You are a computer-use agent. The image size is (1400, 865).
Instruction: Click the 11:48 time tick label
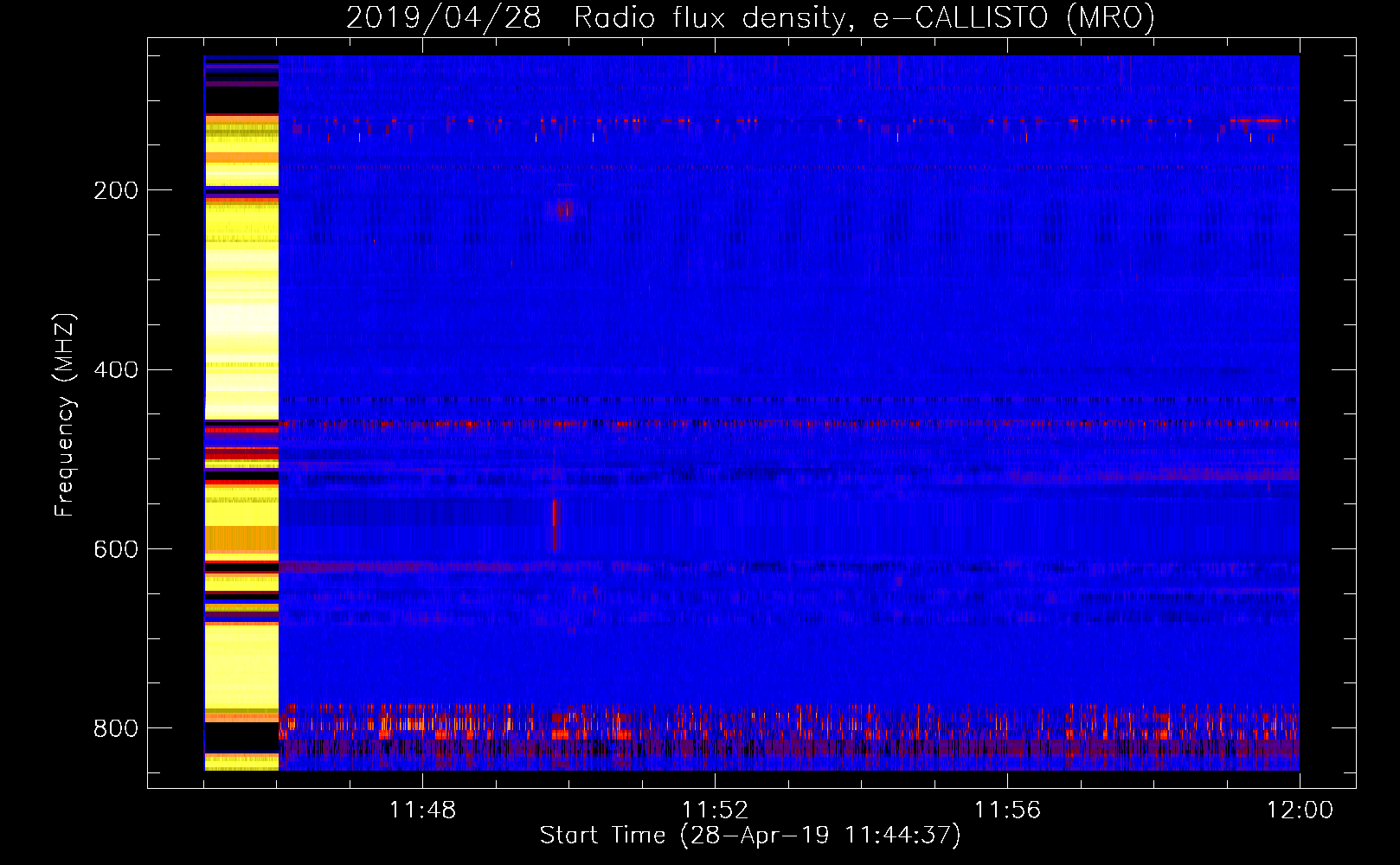point(422,811)
